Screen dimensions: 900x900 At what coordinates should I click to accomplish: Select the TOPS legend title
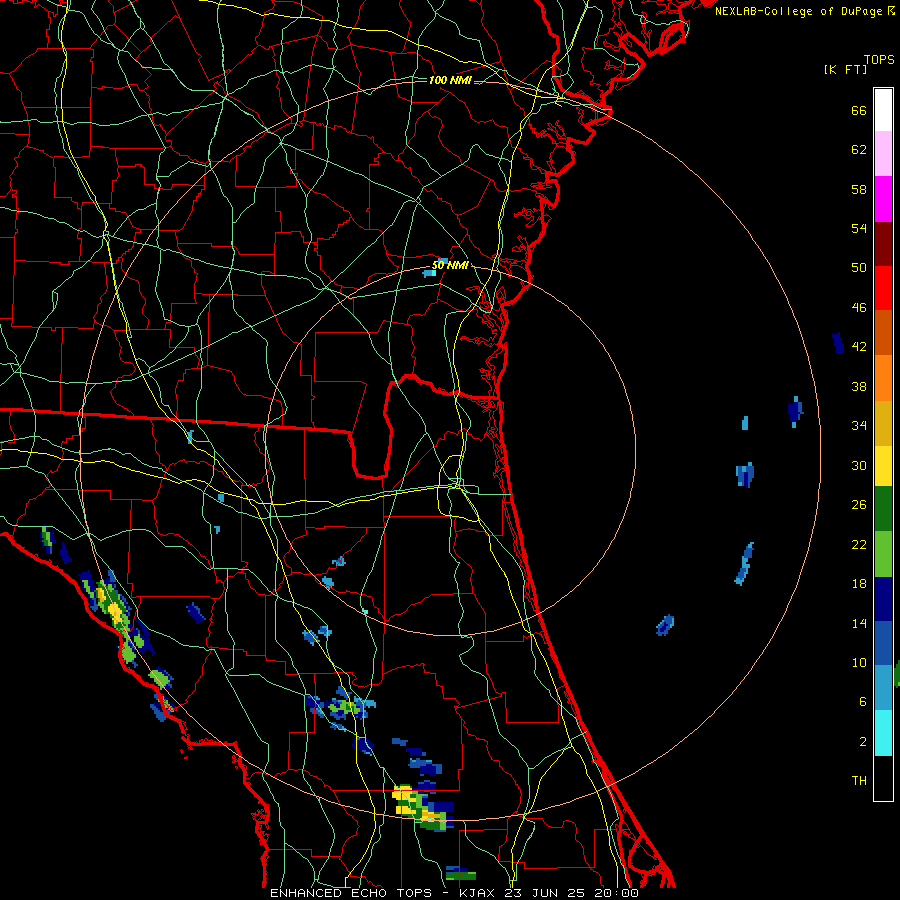click(x=879, y=59)
